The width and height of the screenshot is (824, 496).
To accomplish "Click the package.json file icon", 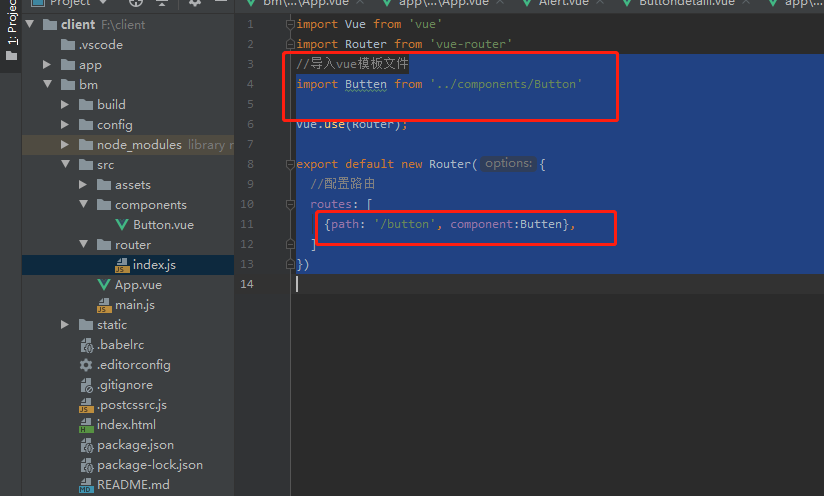I will (86, 445).
